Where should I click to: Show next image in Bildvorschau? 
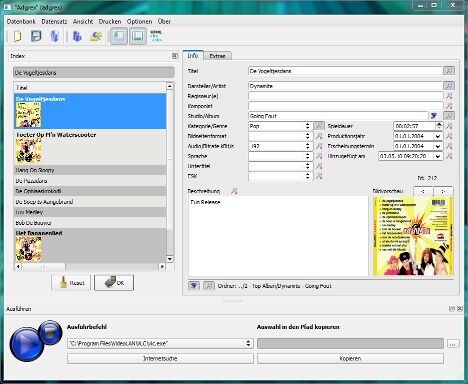point(443,191)
